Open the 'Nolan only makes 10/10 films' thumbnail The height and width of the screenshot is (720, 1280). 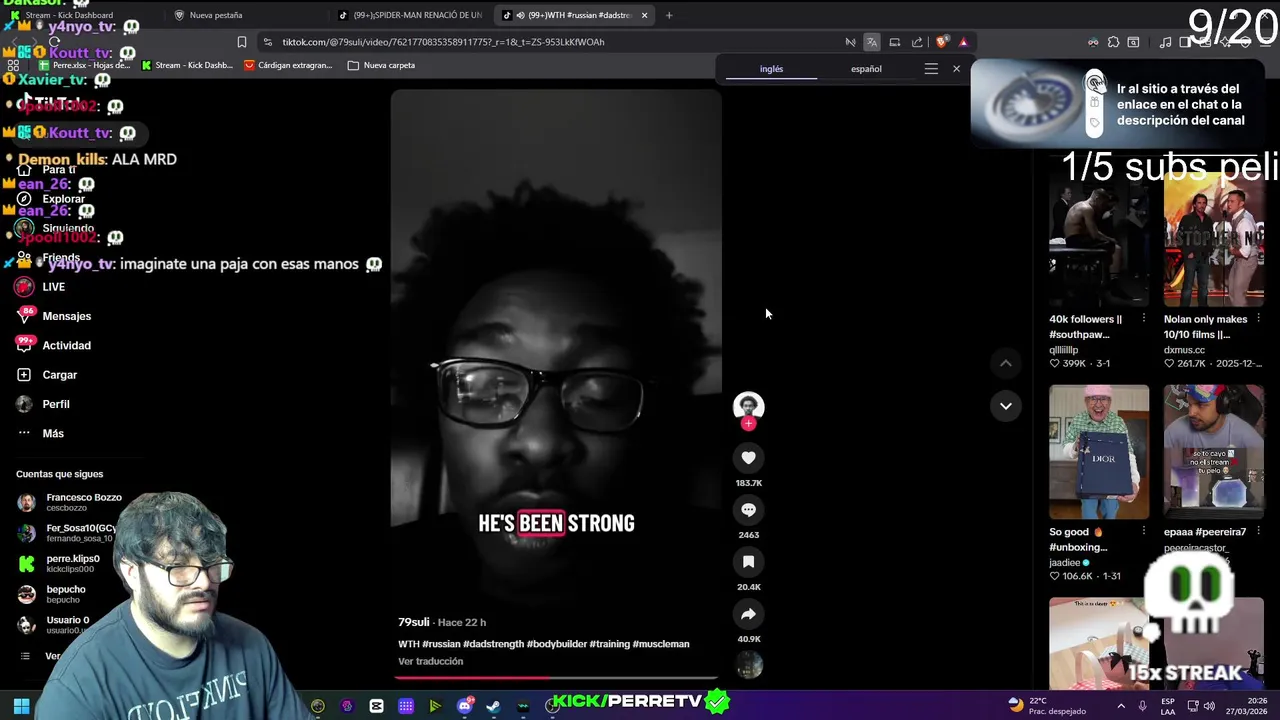tap(1213, 239)
